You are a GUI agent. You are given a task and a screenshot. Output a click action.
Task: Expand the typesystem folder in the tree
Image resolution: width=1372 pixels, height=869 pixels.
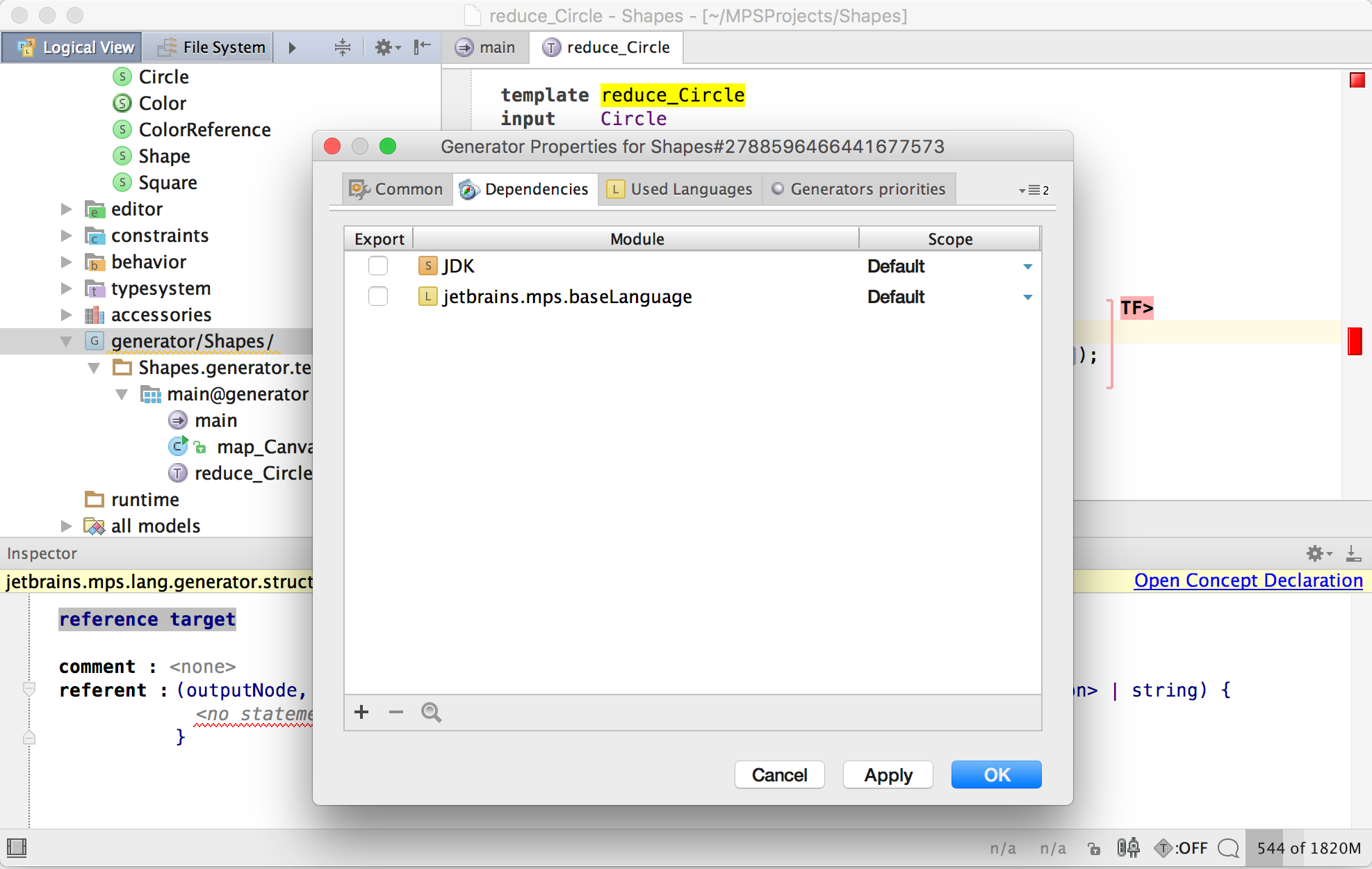(x=67, y=289)
